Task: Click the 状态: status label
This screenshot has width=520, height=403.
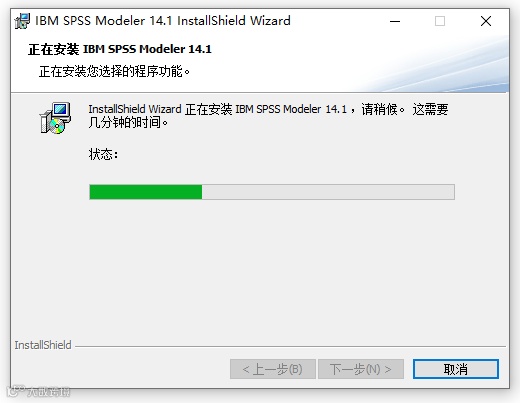Action: pos(103,154)
